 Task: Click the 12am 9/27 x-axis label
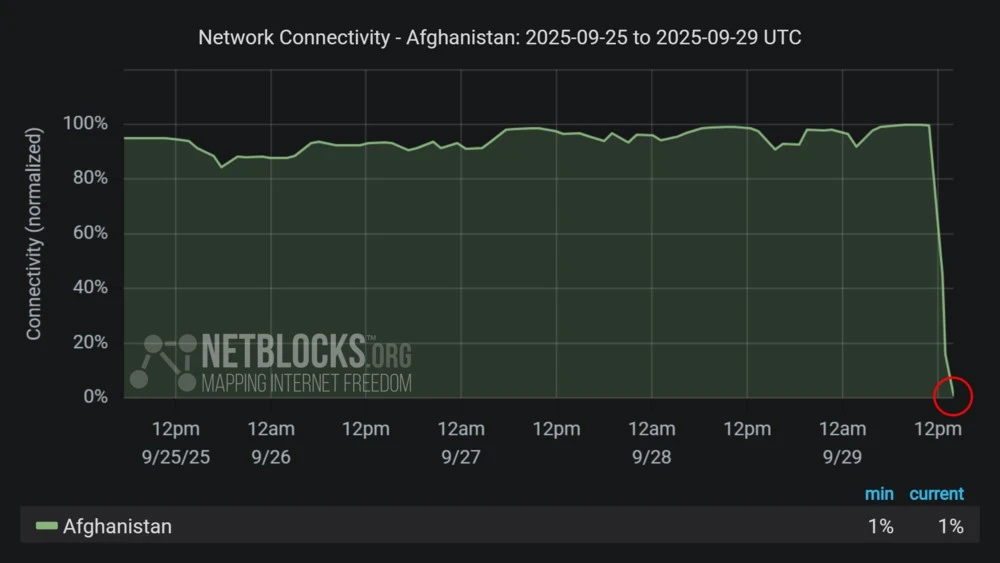(x=461, y=440)
